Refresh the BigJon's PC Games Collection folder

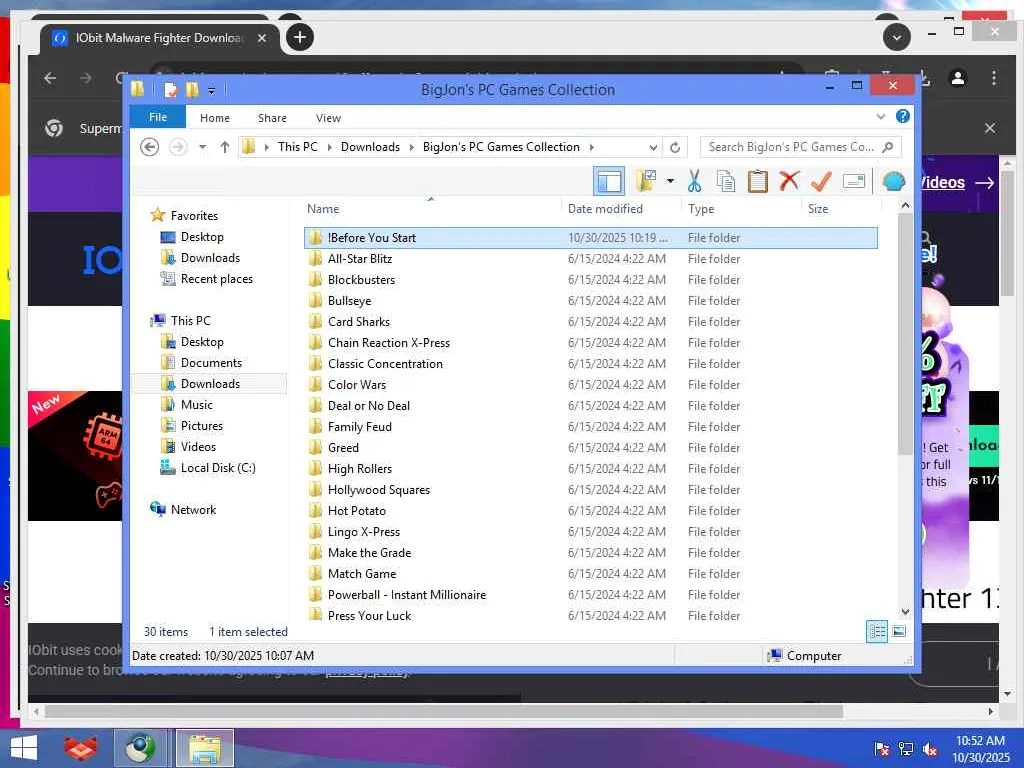[x=675, y=147]
